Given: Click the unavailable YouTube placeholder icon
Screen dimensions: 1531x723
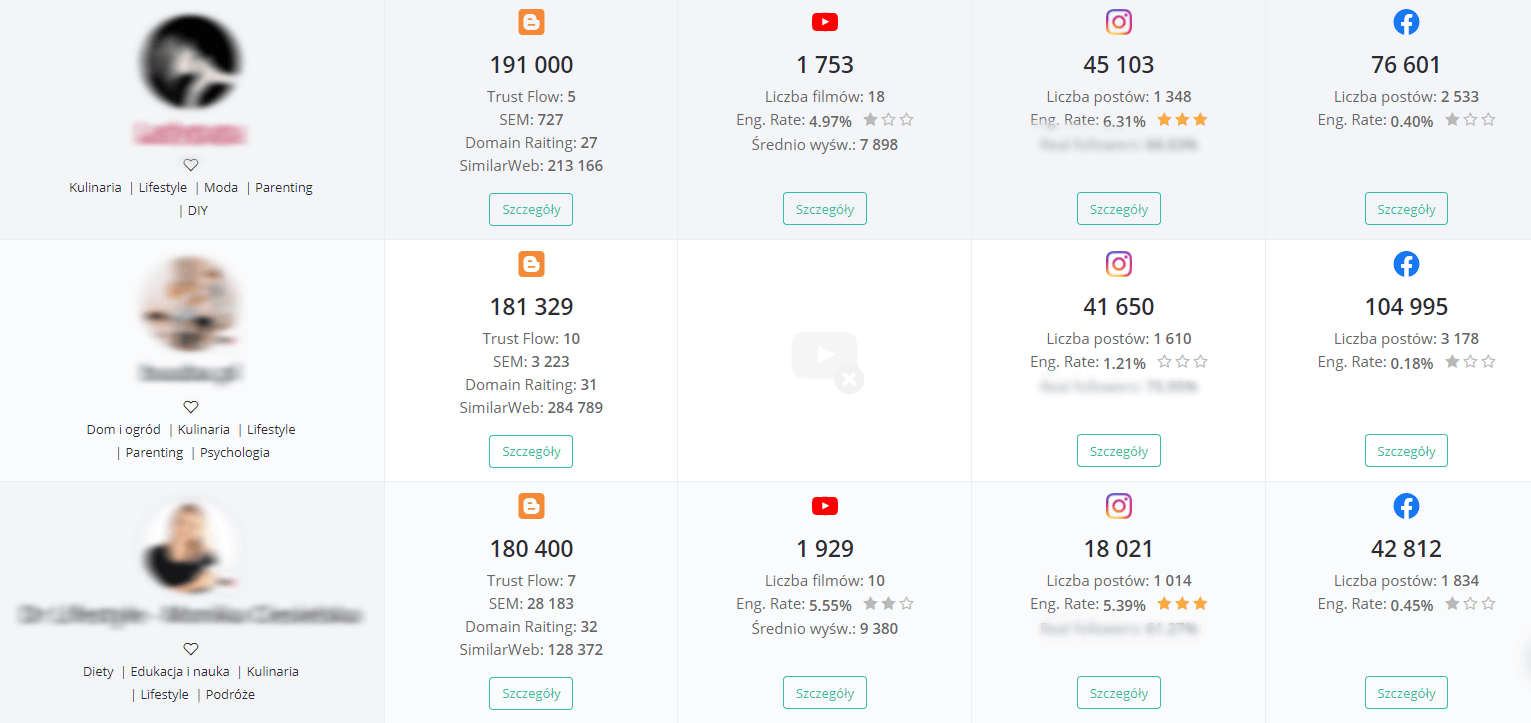Looking at the screenshot, I should click(827, 361).
